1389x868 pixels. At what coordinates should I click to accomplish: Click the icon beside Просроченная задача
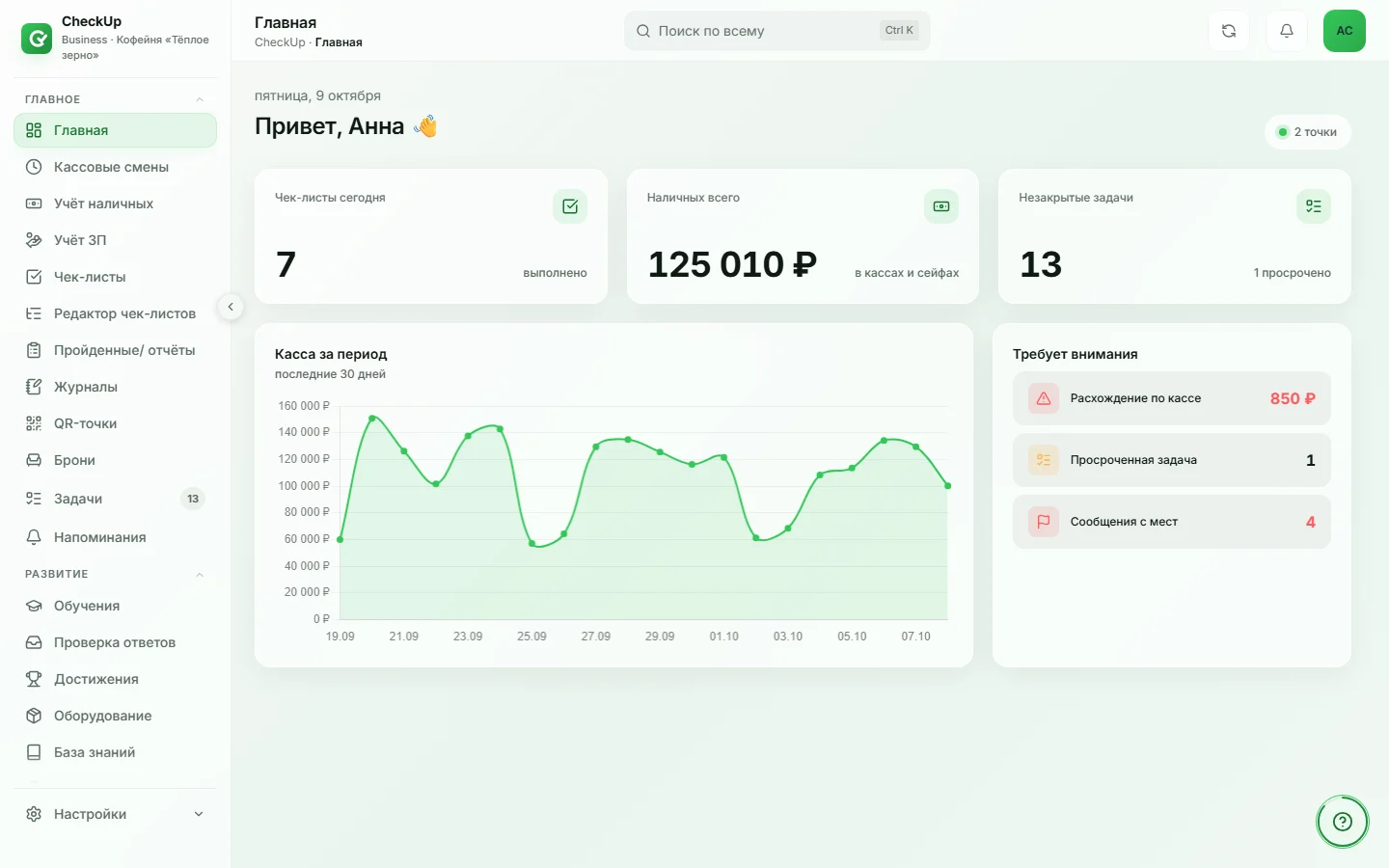click(1044, 460)
